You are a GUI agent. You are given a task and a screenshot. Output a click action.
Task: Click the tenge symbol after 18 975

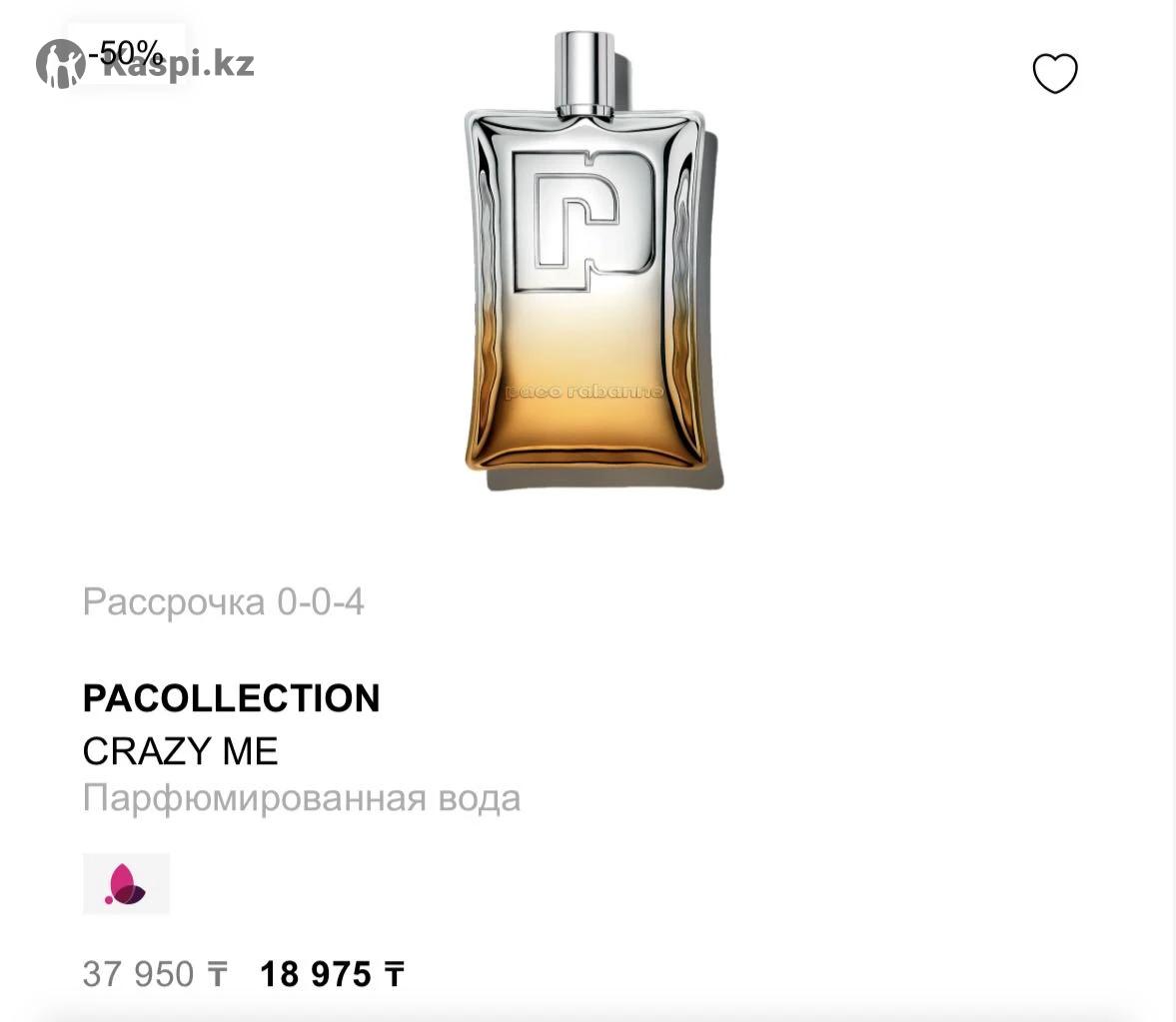[395, 975]
